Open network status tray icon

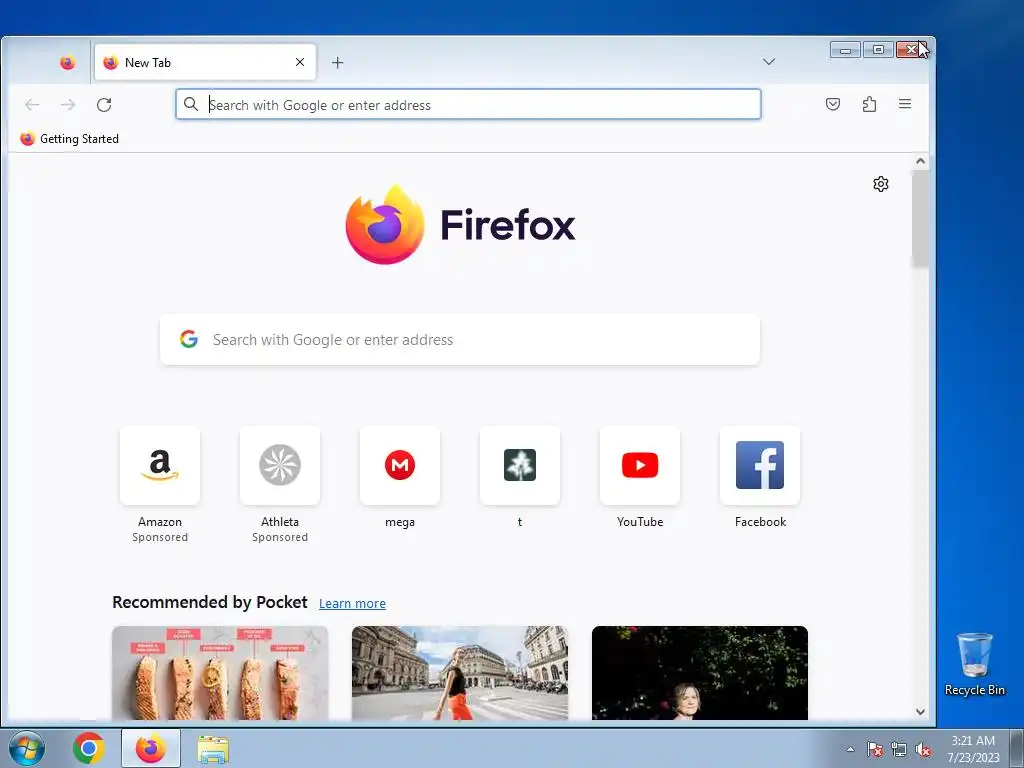tap(899, 750)
